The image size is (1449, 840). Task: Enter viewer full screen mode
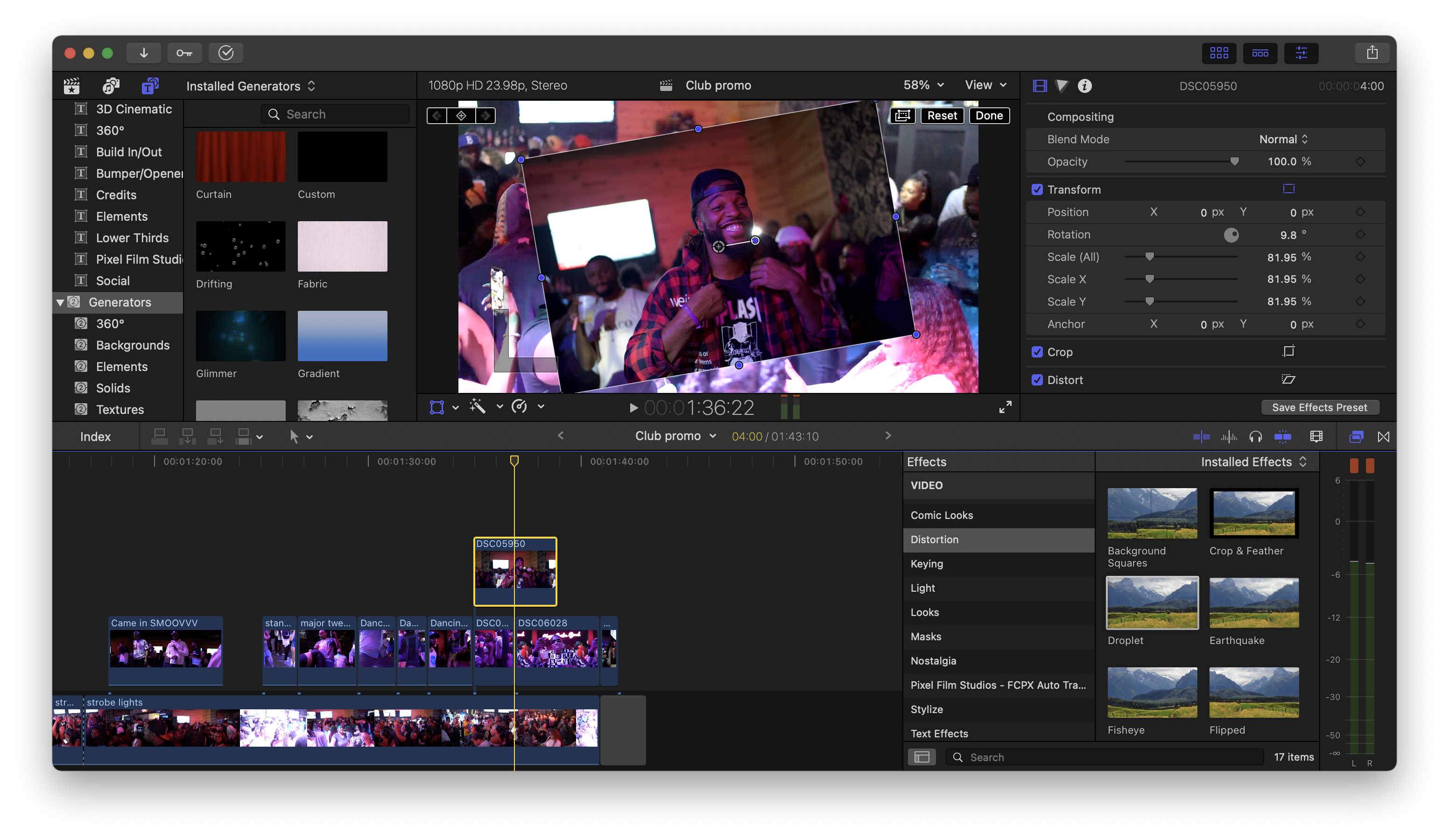1005,407
